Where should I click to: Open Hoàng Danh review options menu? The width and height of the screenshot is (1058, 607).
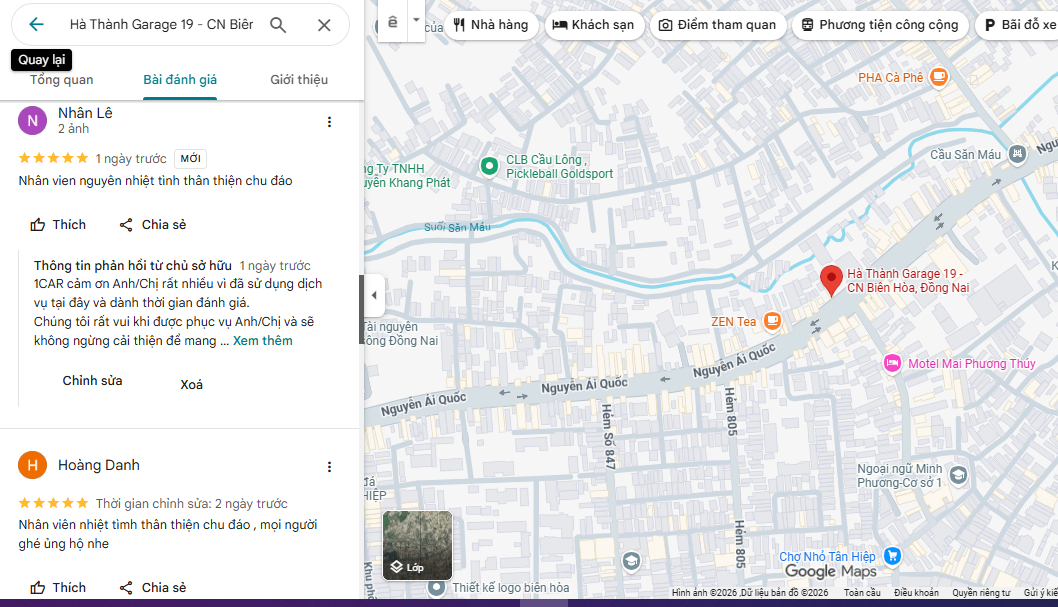329,467
